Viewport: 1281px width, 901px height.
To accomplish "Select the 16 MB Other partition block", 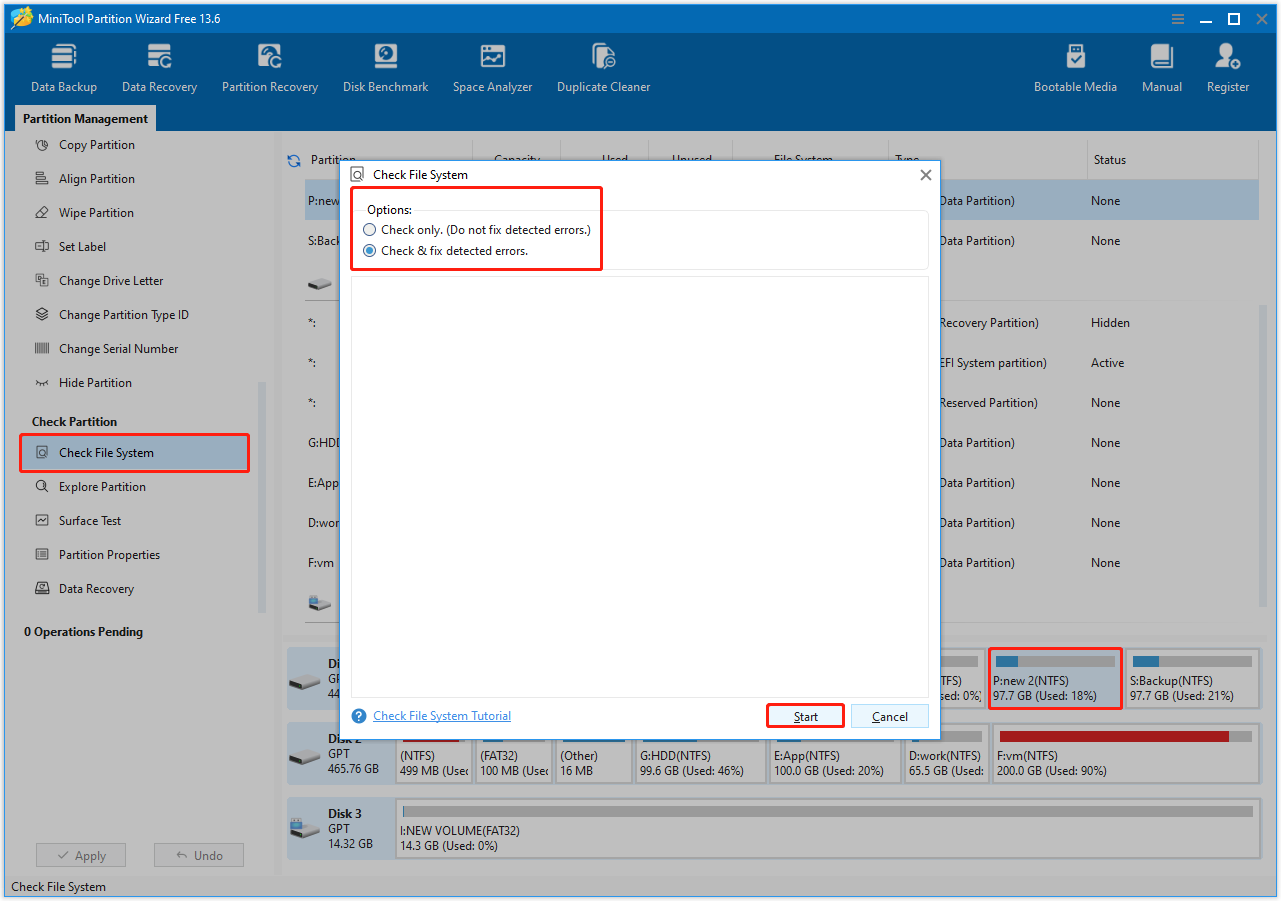I will 594,754.
